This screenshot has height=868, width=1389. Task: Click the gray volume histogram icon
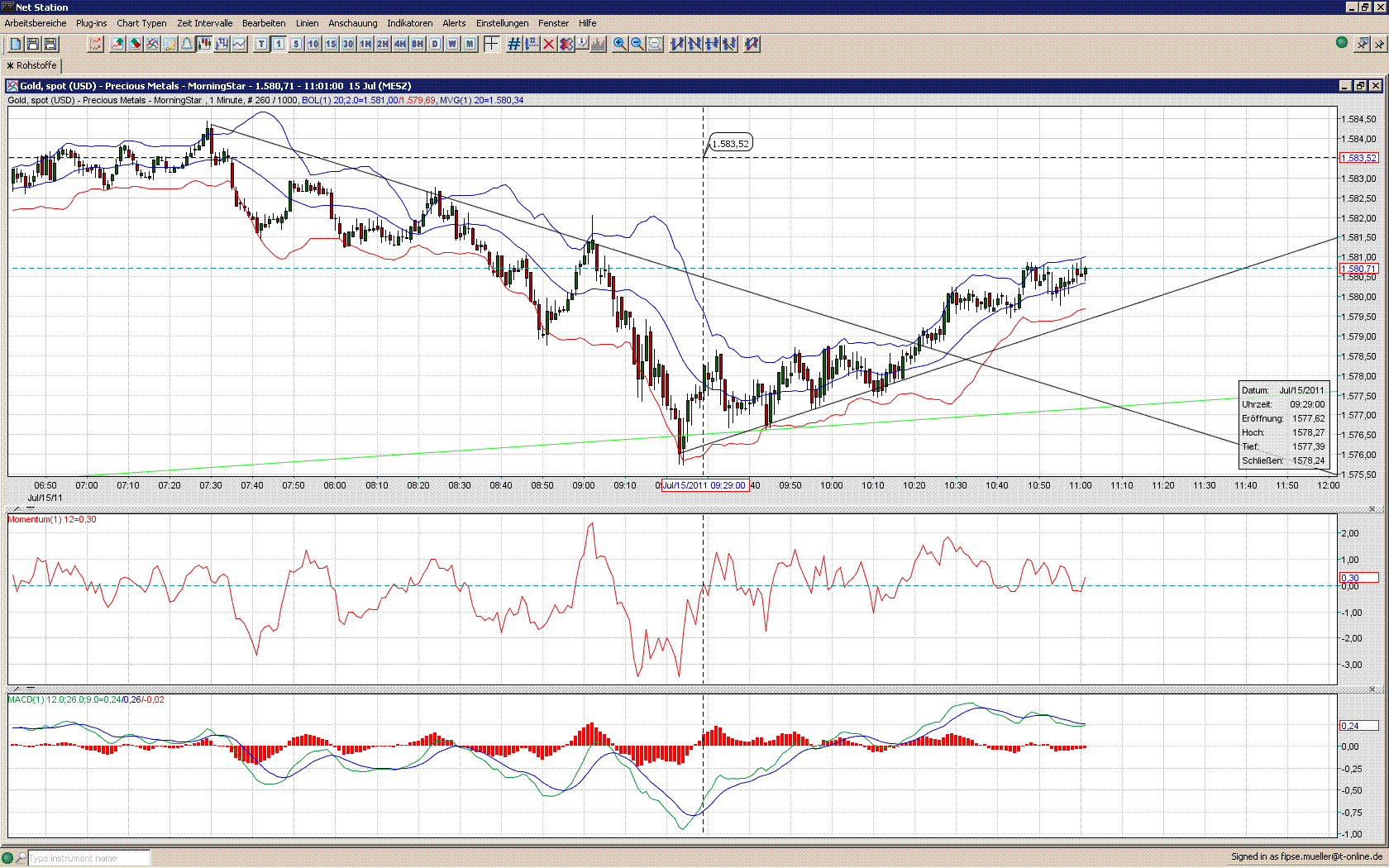599,44
